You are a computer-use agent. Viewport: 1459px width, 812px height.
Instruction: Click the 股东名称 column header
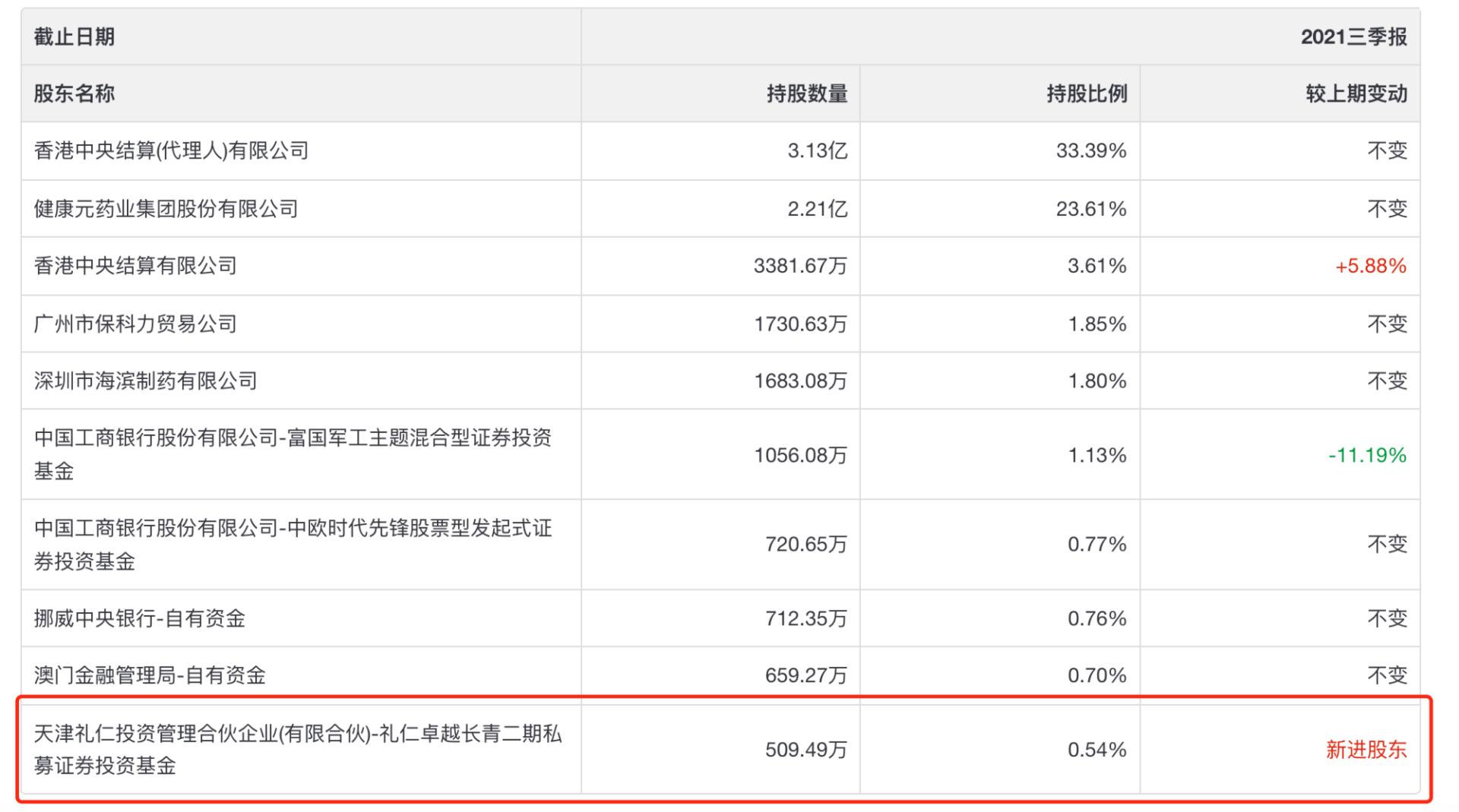[74, 93]
